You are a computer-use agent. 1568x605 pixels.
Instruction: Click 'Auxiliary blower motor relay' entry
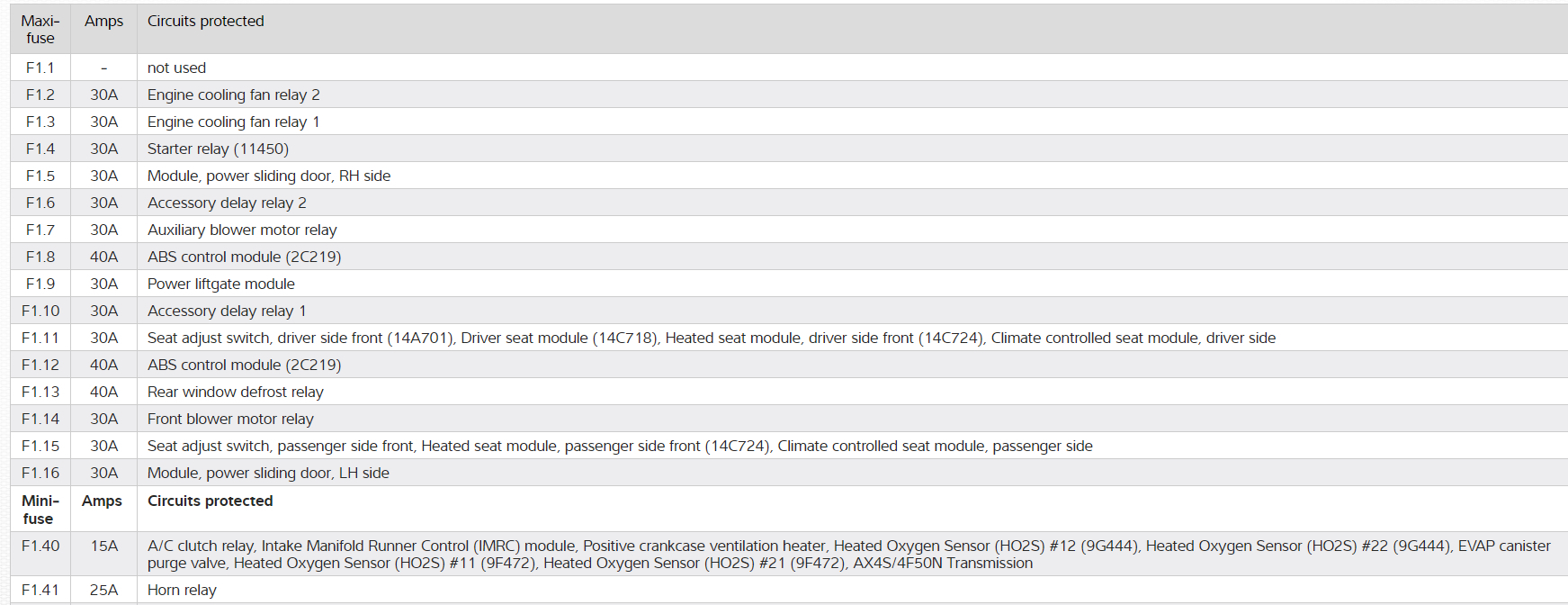click(242, 230)
